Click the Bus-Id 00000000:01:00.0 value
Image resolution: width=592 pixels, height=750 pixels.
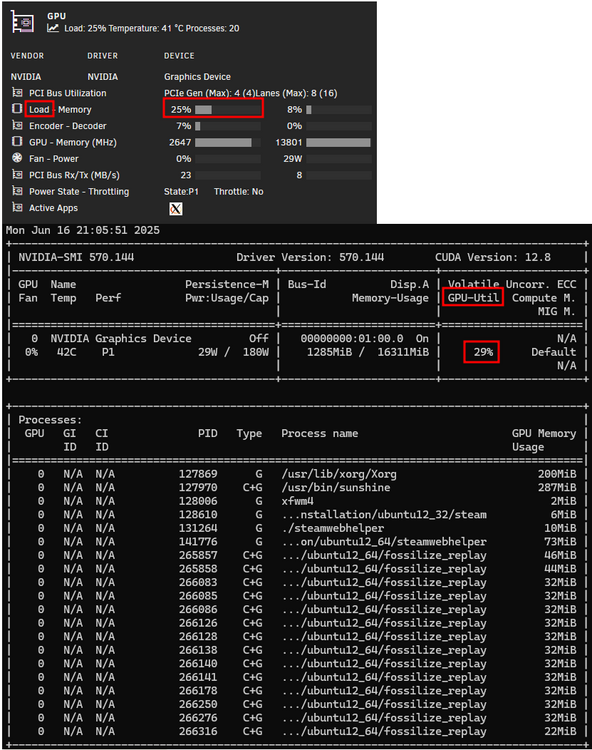coord(351,339)
